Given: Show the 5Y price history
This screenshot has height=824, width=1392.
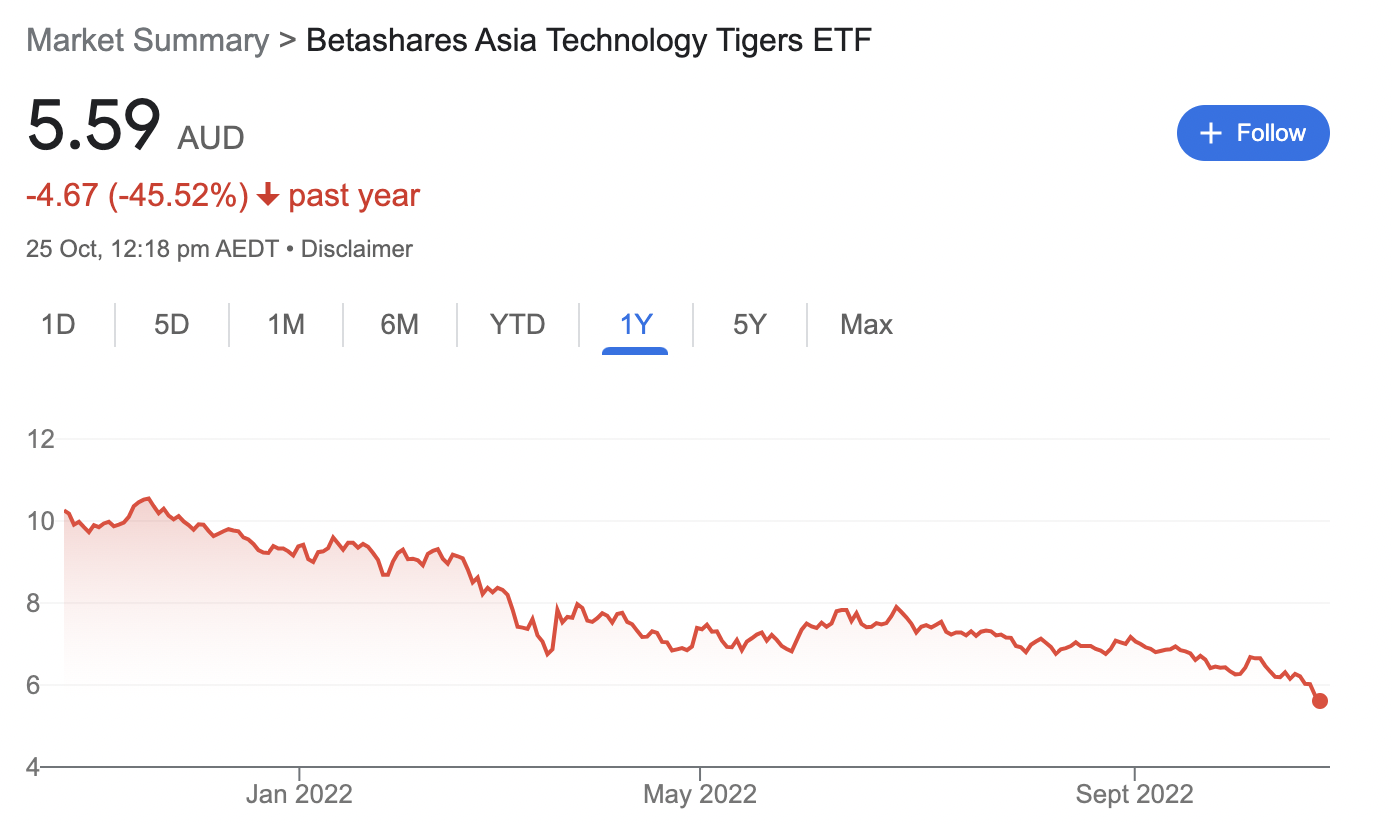Looking at the screenshot, I should 749,325.
